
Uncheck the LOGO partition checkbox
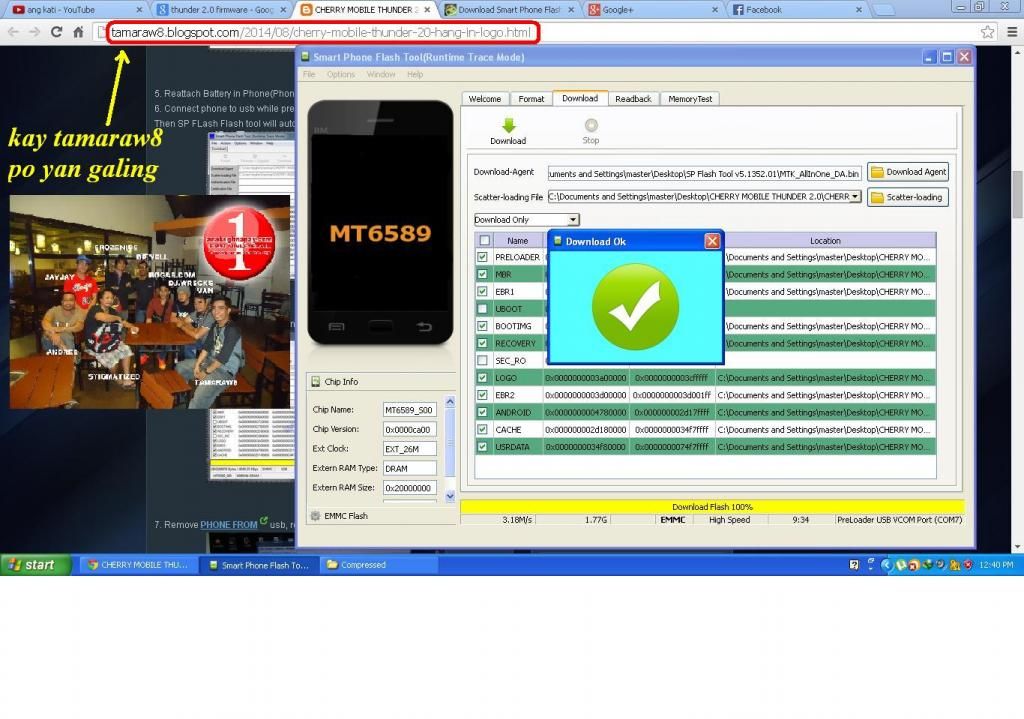click(x=483, y=377)
